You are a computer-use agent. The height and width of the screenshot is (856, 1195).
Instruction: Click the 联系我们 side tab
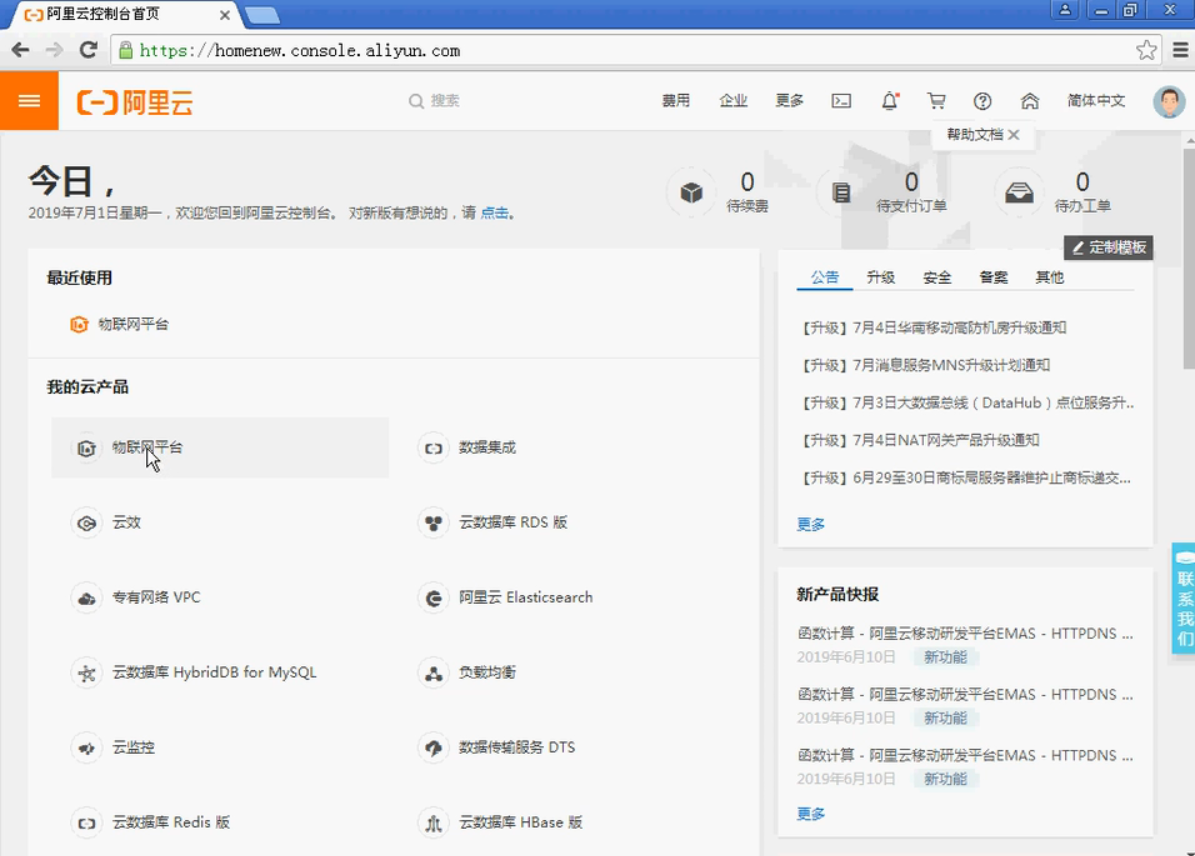coord(1184,598)
